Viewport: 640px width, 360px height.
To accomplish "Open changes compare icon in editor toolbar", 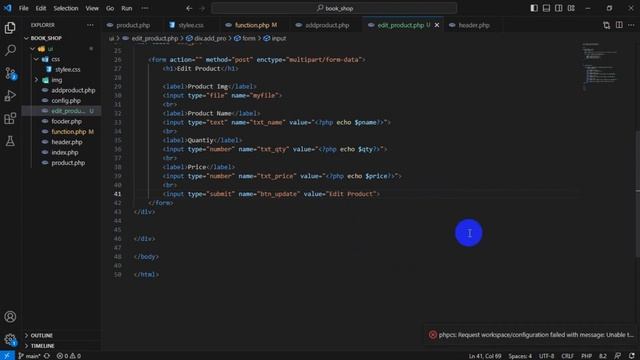I will tap(607, 25).
